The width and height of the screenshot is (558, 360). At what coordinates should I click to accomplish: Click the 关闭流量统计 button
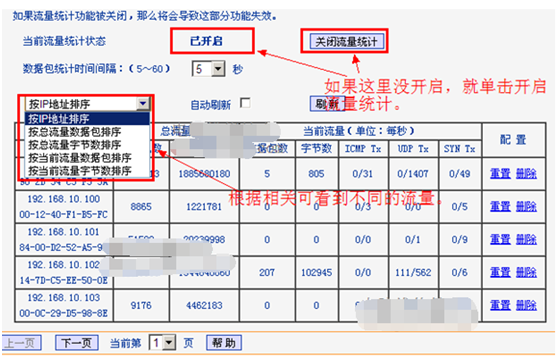pyautogui.click(x=346, y=42)
